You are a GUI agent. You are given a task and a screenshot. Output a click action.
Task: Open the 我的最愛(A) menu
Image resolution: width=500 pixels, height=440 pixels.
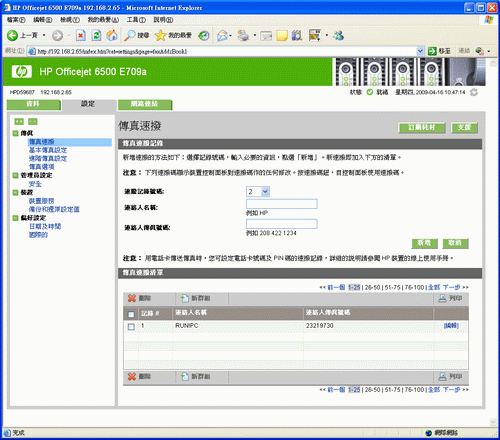[103, 20]
